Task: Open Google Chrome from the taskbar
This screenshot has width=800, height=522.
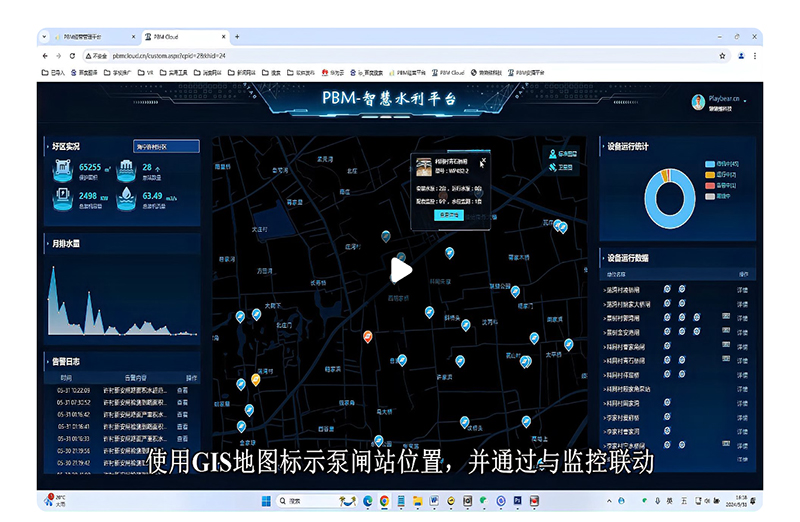Action: coord(384,501)
